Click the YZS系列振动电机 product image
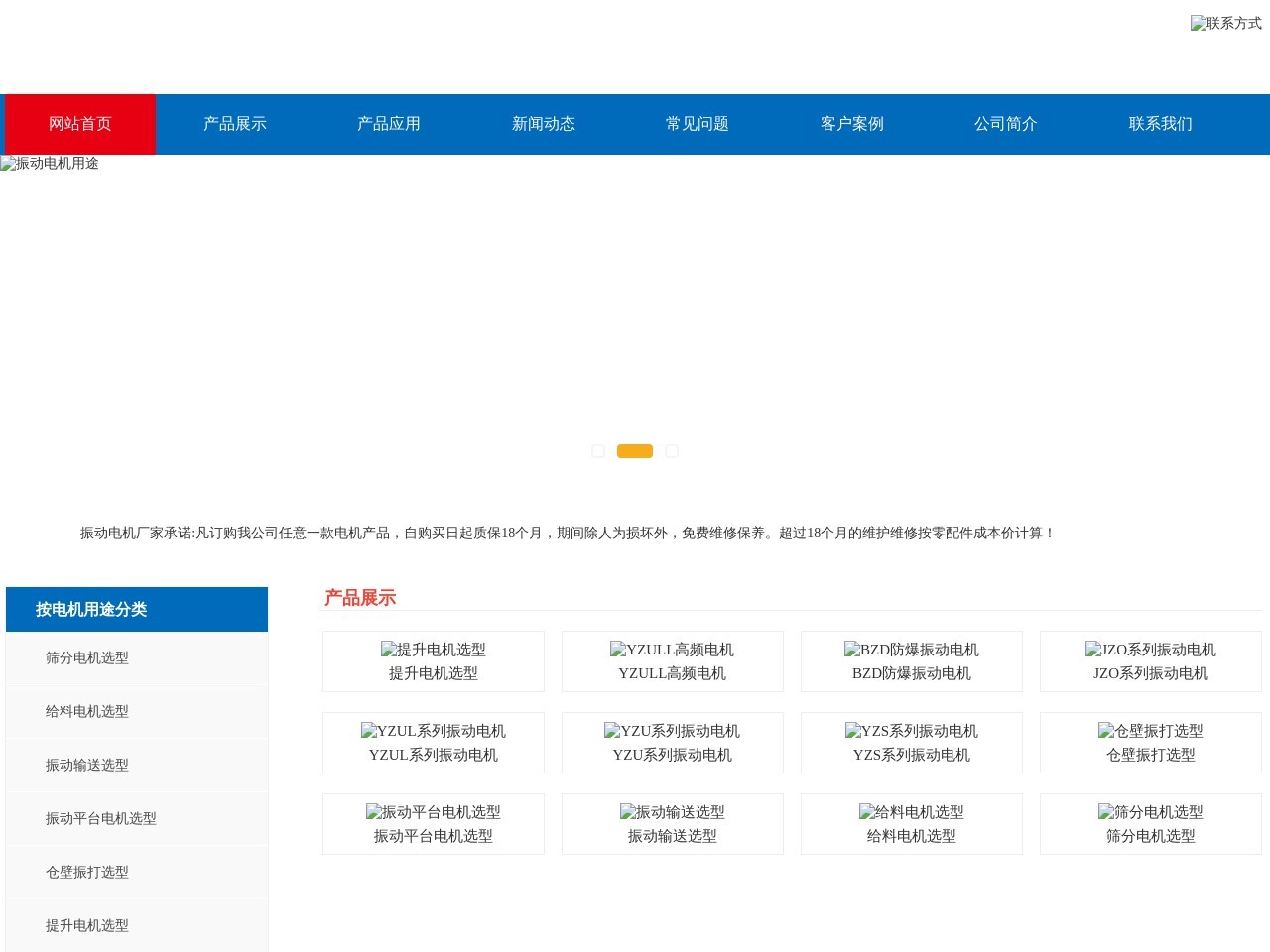Viewport: 1270px width, 952px height. (x=911, y=731)
